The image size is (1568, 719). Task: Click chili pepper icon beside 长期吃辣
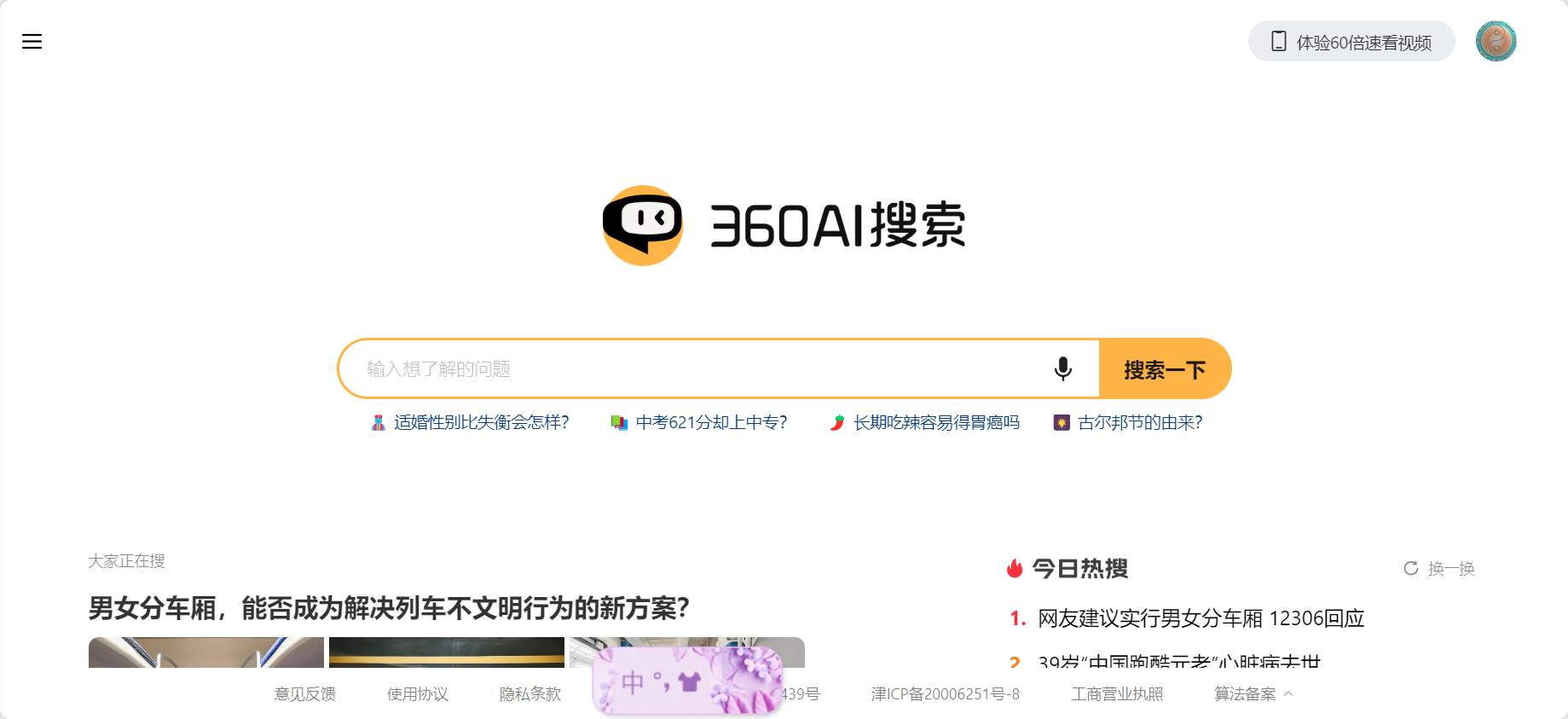[x=837, y=422]
